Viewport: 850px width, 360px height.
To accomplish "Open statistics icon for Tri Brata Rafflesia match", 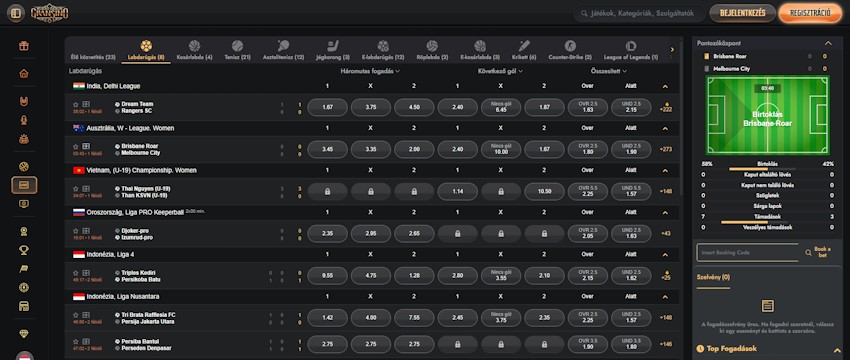I will (86, 315).
